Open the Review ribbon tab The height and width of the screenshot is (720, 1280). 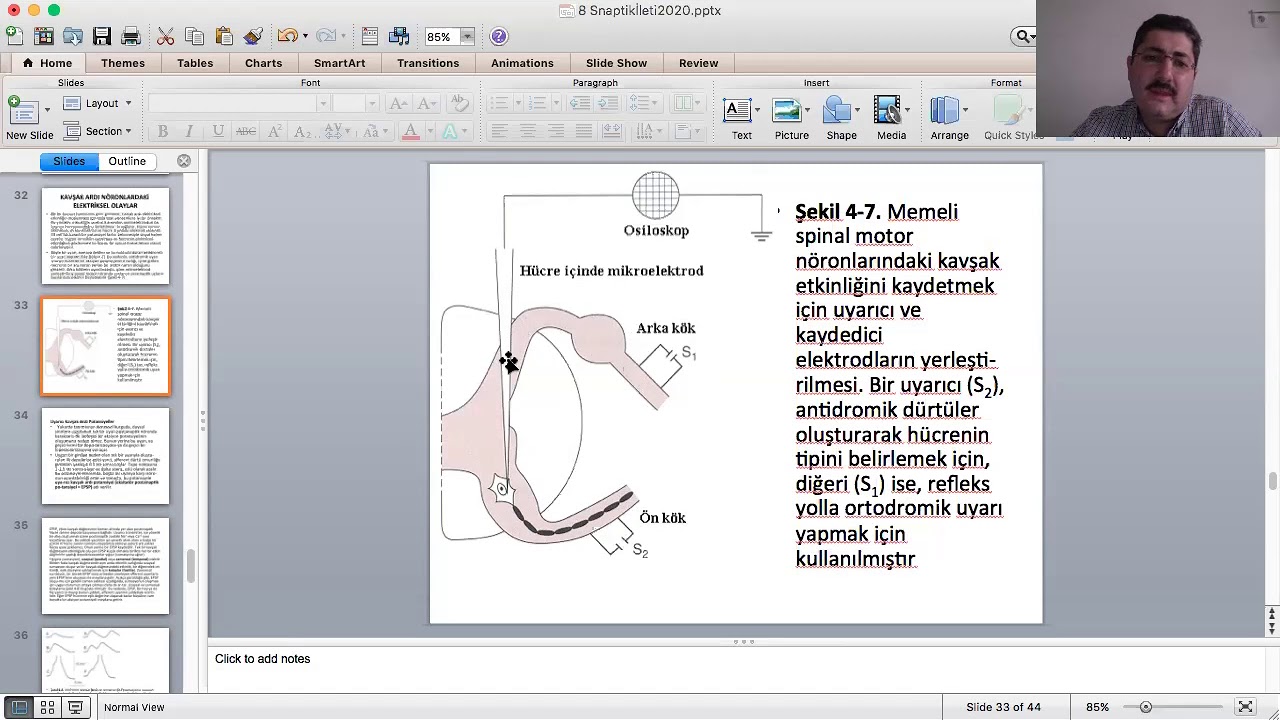[x=698, y=63]
